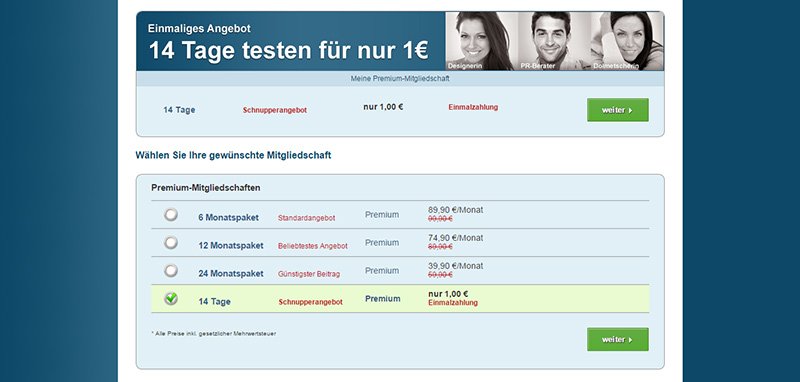
Task: Click '14 Tage' label in highlighted row
Action: click(x=214, y=302)
